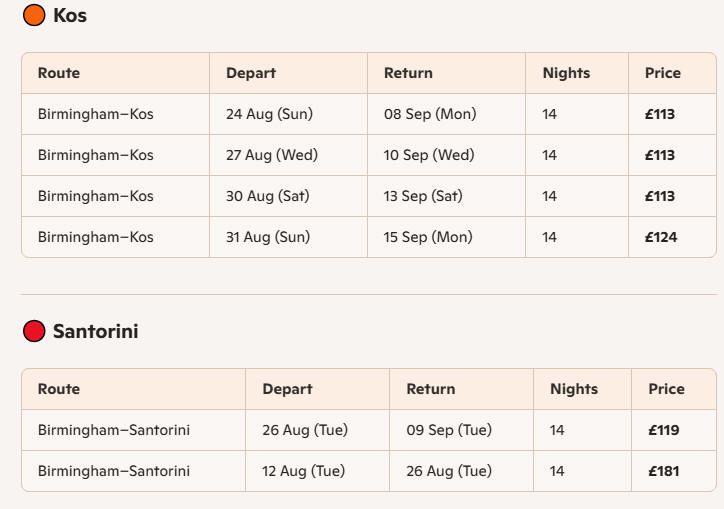The width and height of the screenshot is (724, 509).
Task: Click the £124 price for 31 Aug flight
Action: click(661, 237)
